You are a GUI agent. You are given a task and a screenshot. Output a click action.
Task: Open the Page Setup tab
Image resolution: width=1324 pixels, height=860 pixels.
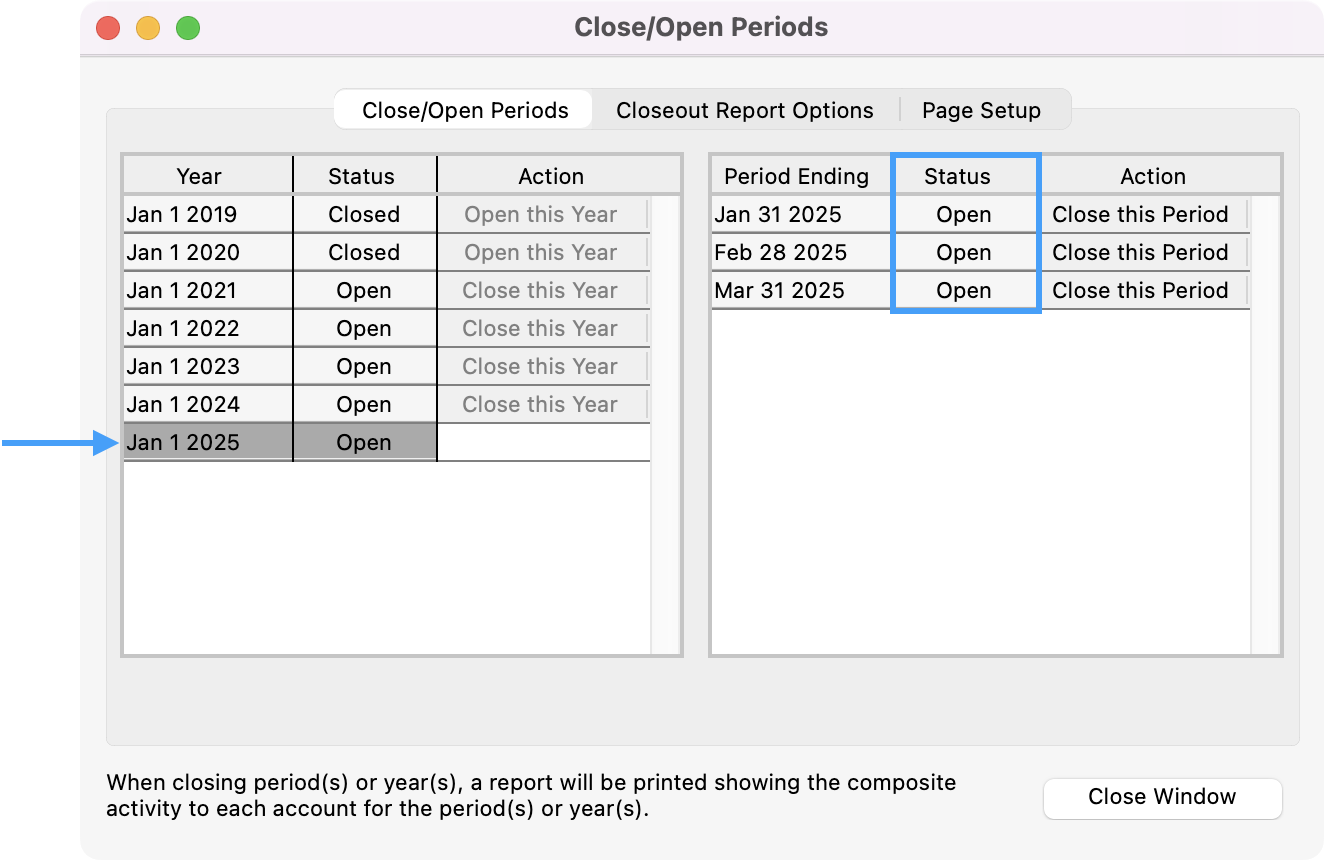point(981,110)
